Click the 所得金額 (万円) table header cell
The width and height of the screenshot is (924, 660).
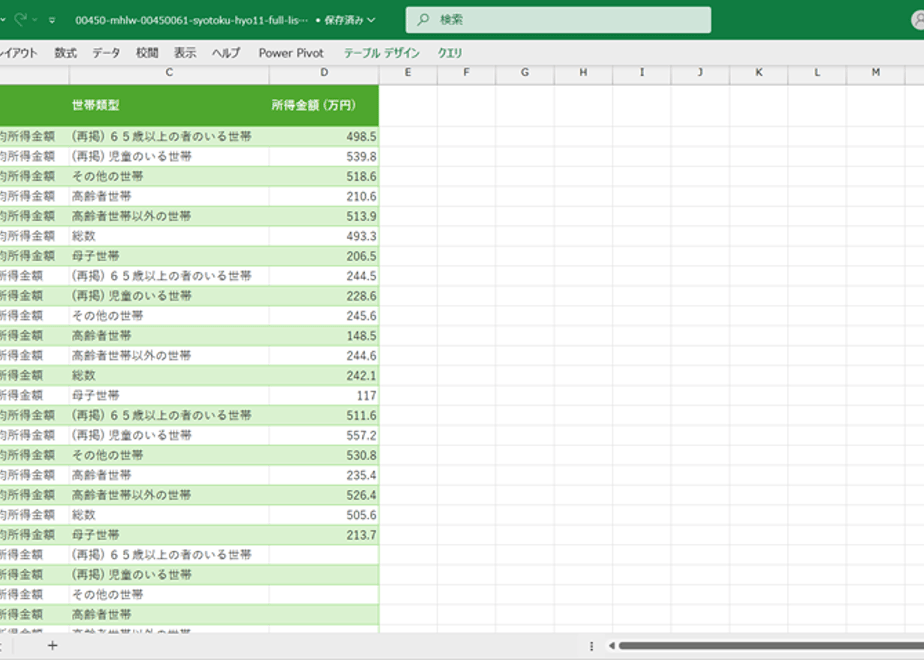pyautogui.click(x=324, y=105)
